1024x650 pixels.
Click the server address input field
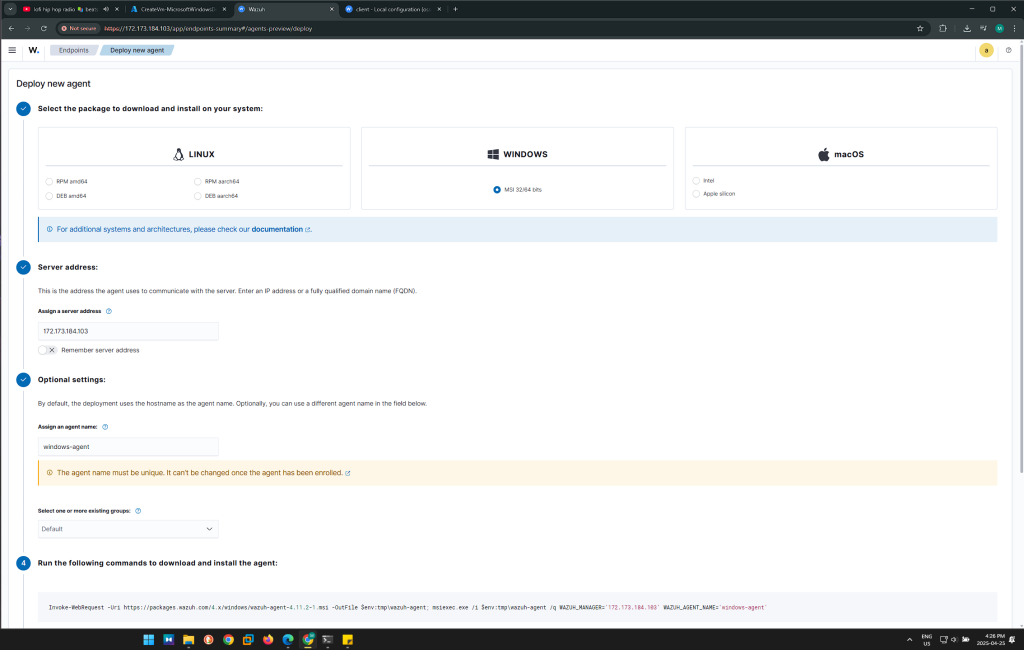click(128, 331)
